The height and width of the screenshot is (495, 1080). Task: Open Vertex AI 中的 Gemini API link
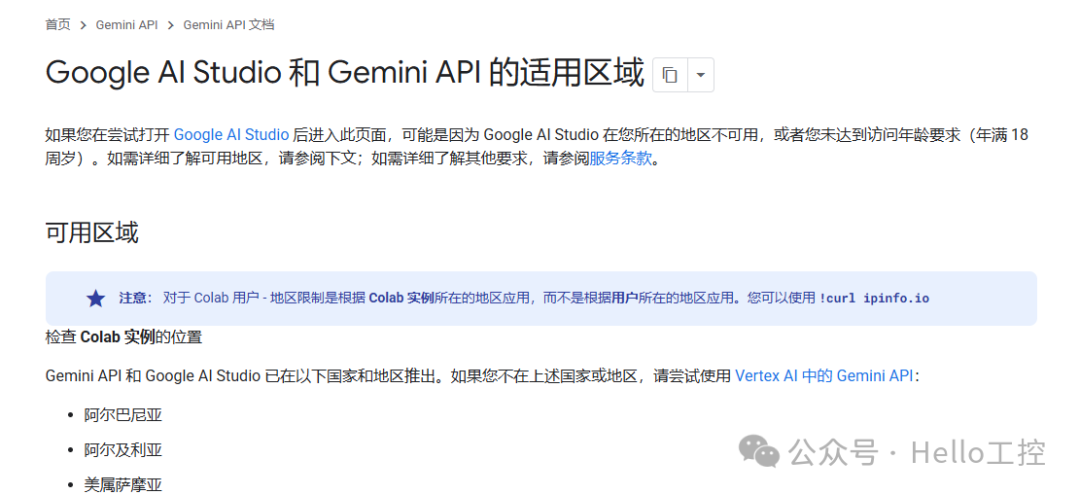pos(824,376)
